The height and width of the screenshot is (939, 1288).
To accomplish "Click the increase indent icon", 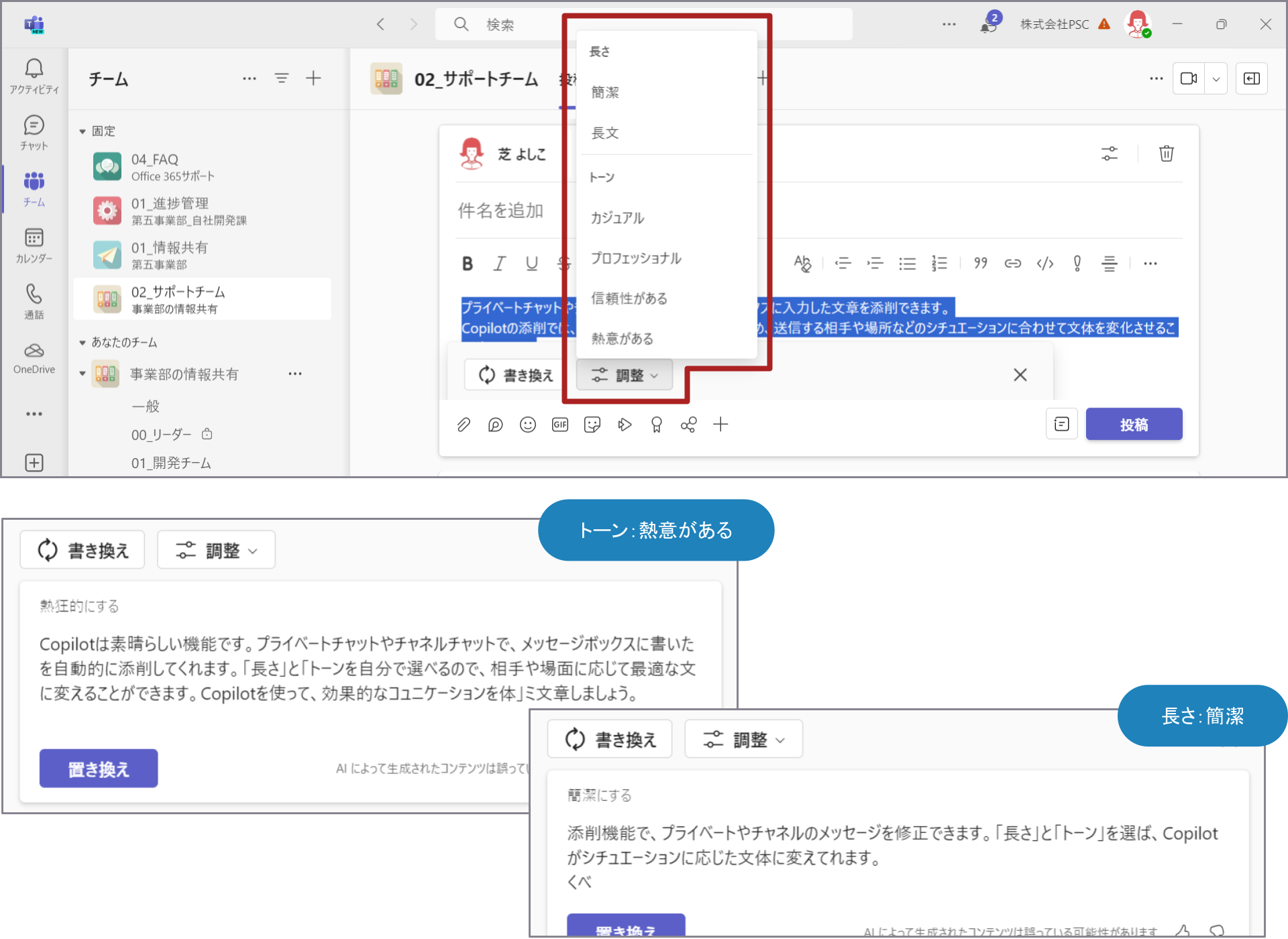I will [875, 264].
